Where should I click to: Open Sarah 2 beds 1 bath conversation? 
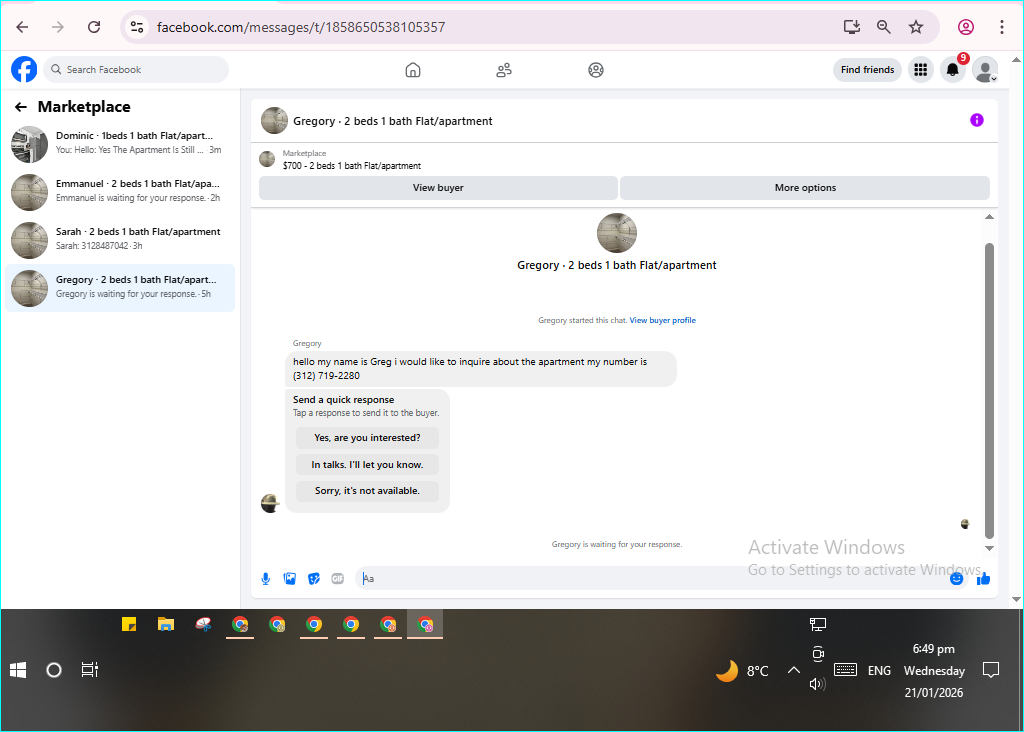(120, 240)
